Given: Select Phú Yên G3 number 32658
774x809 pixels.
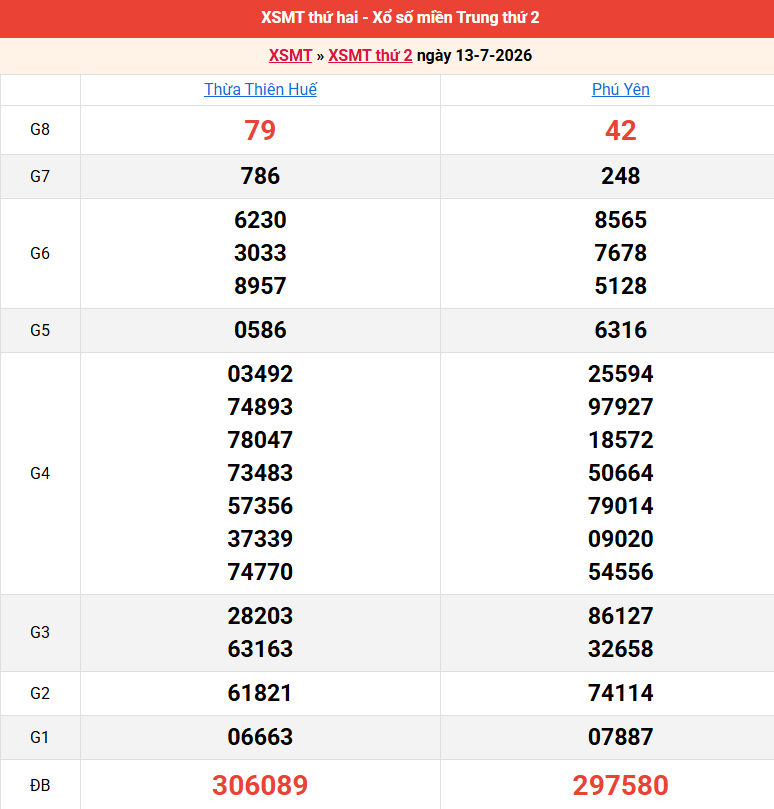Looking at the screenshot, I should click(x=620, y=649).
